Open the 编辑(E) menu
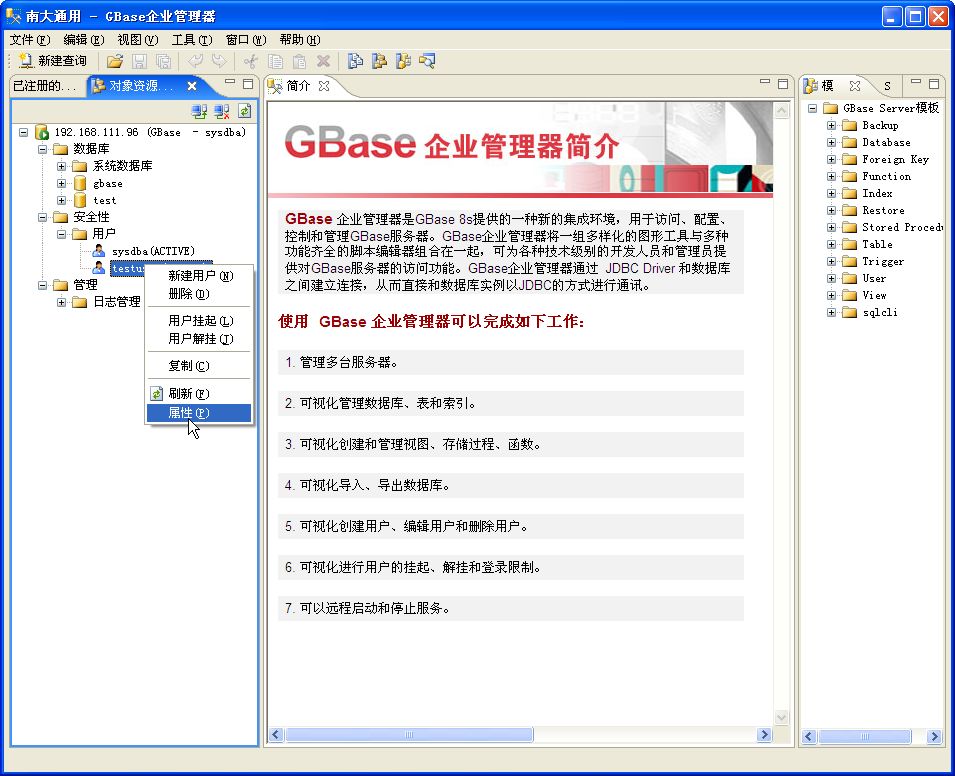 click(x=84, y=40)
